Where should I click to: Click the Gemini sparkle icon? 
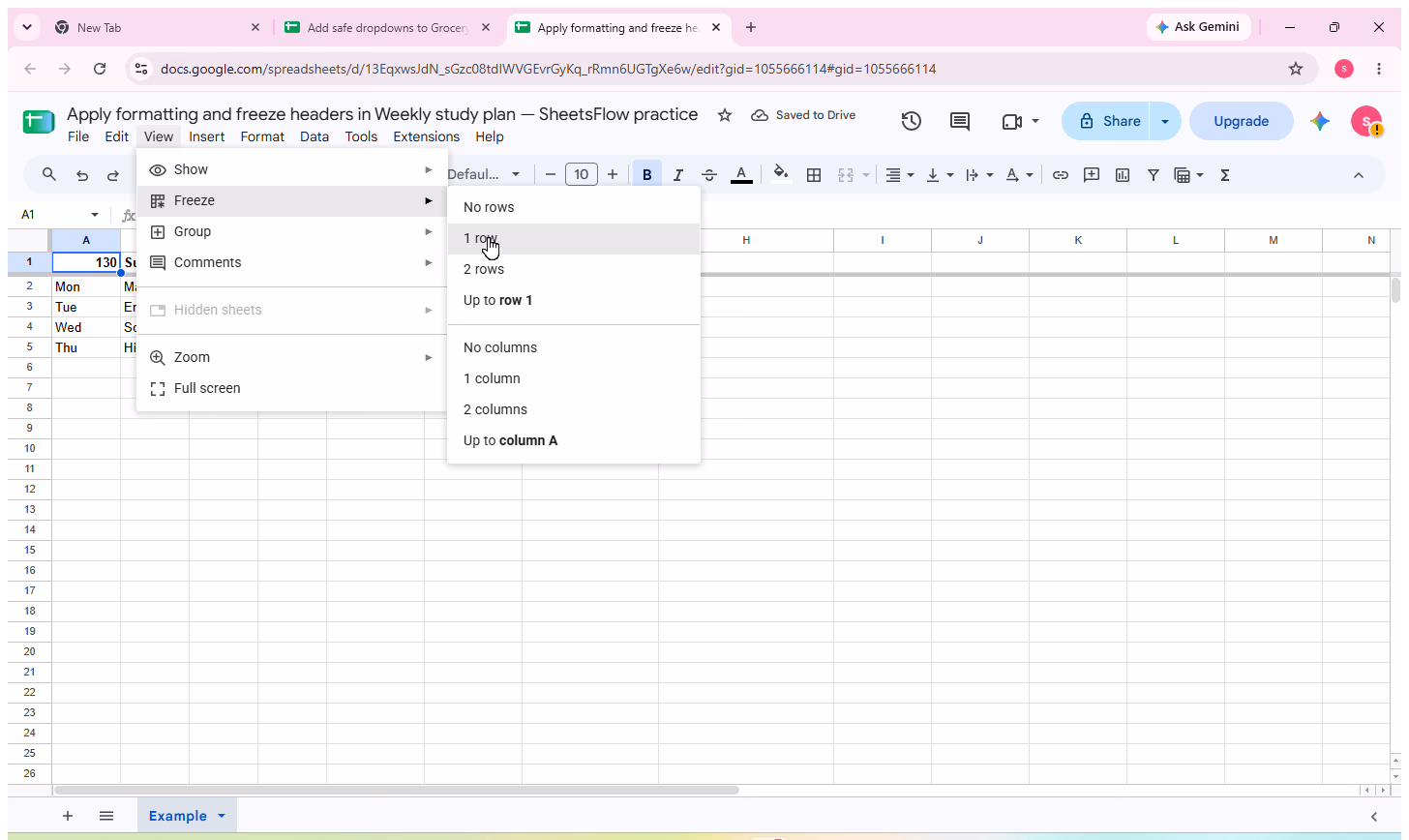pyautogui.click(x=1320, y=121)
